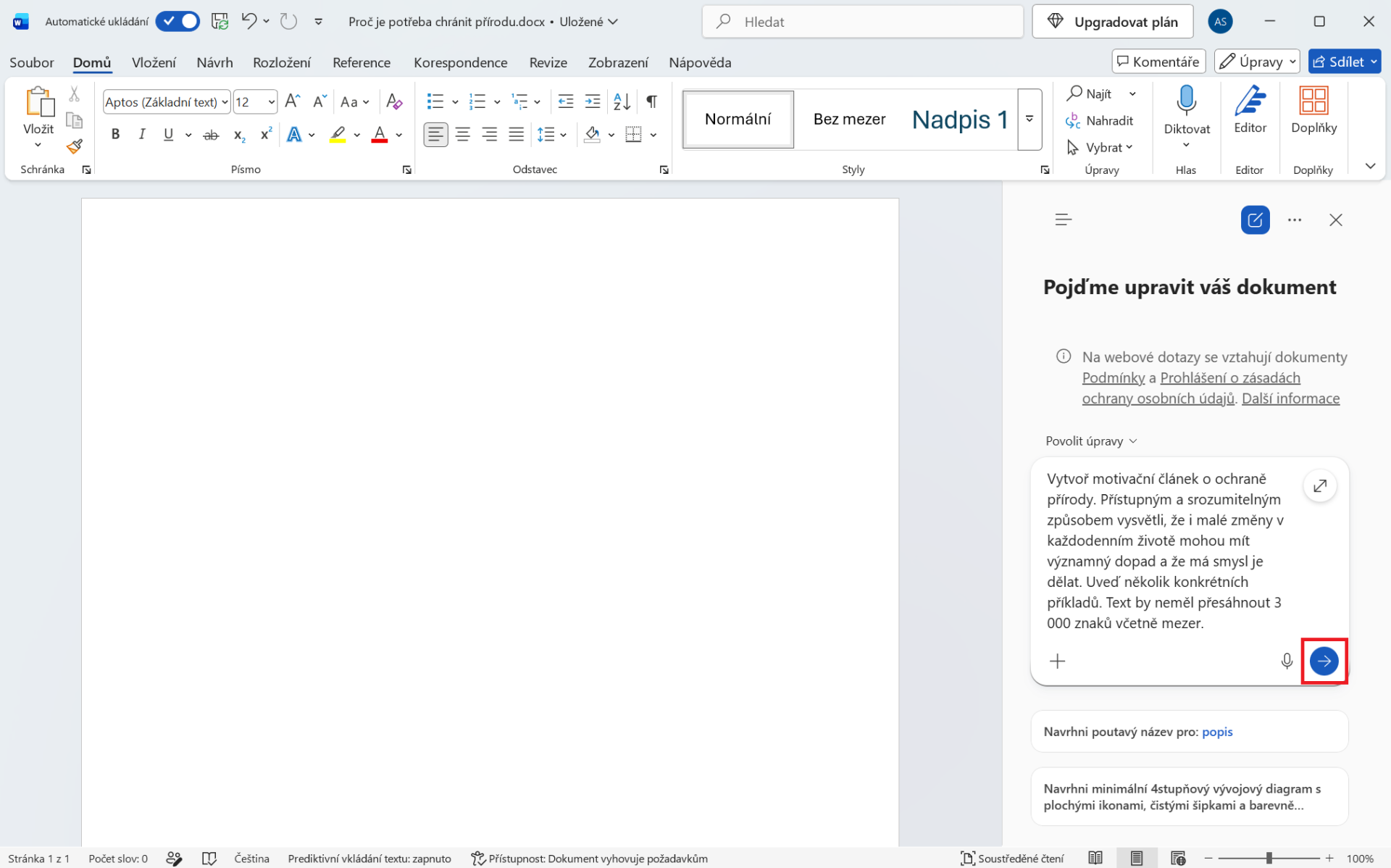Open the Komentáře pane
Viewport: 1391px width, 868px height.
[x=1158, y=62]
